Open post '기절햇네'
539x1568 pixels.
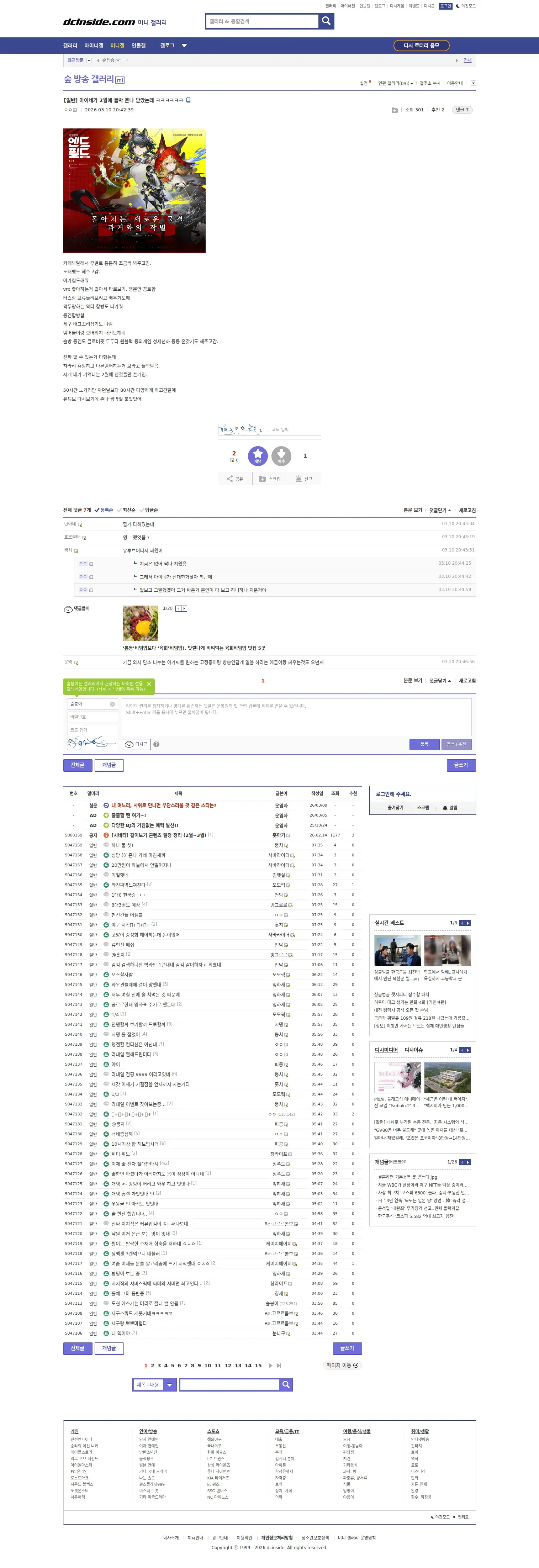coord(120,875)
